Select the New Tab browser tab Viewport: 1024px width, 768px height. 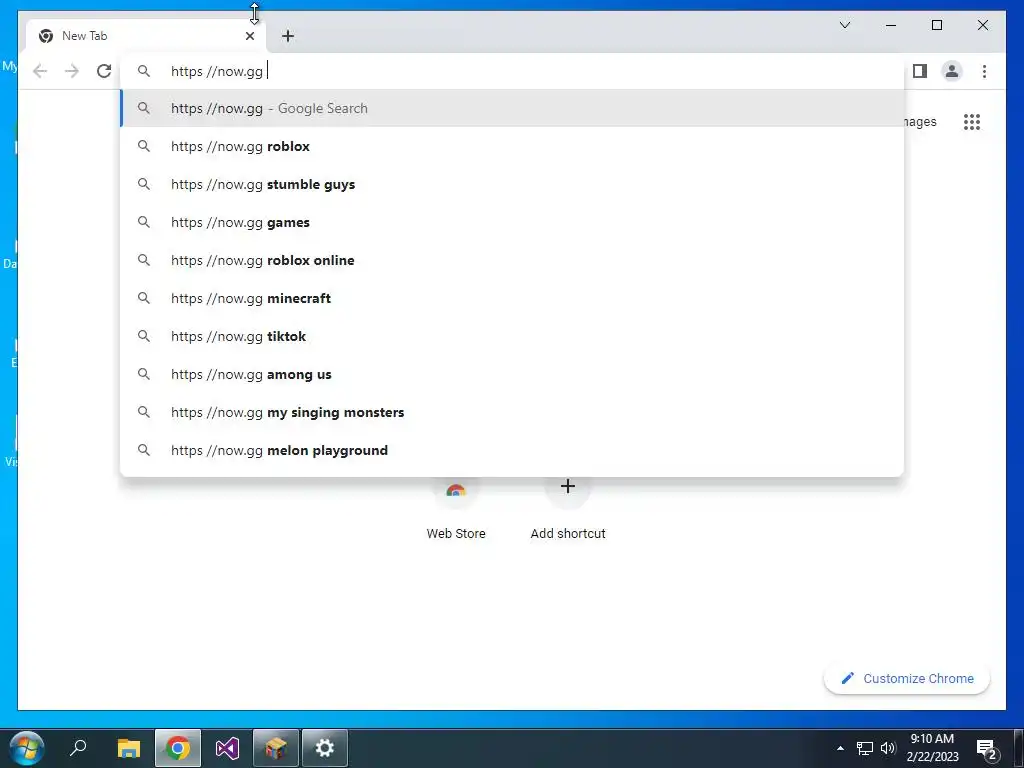pos(146,36)
